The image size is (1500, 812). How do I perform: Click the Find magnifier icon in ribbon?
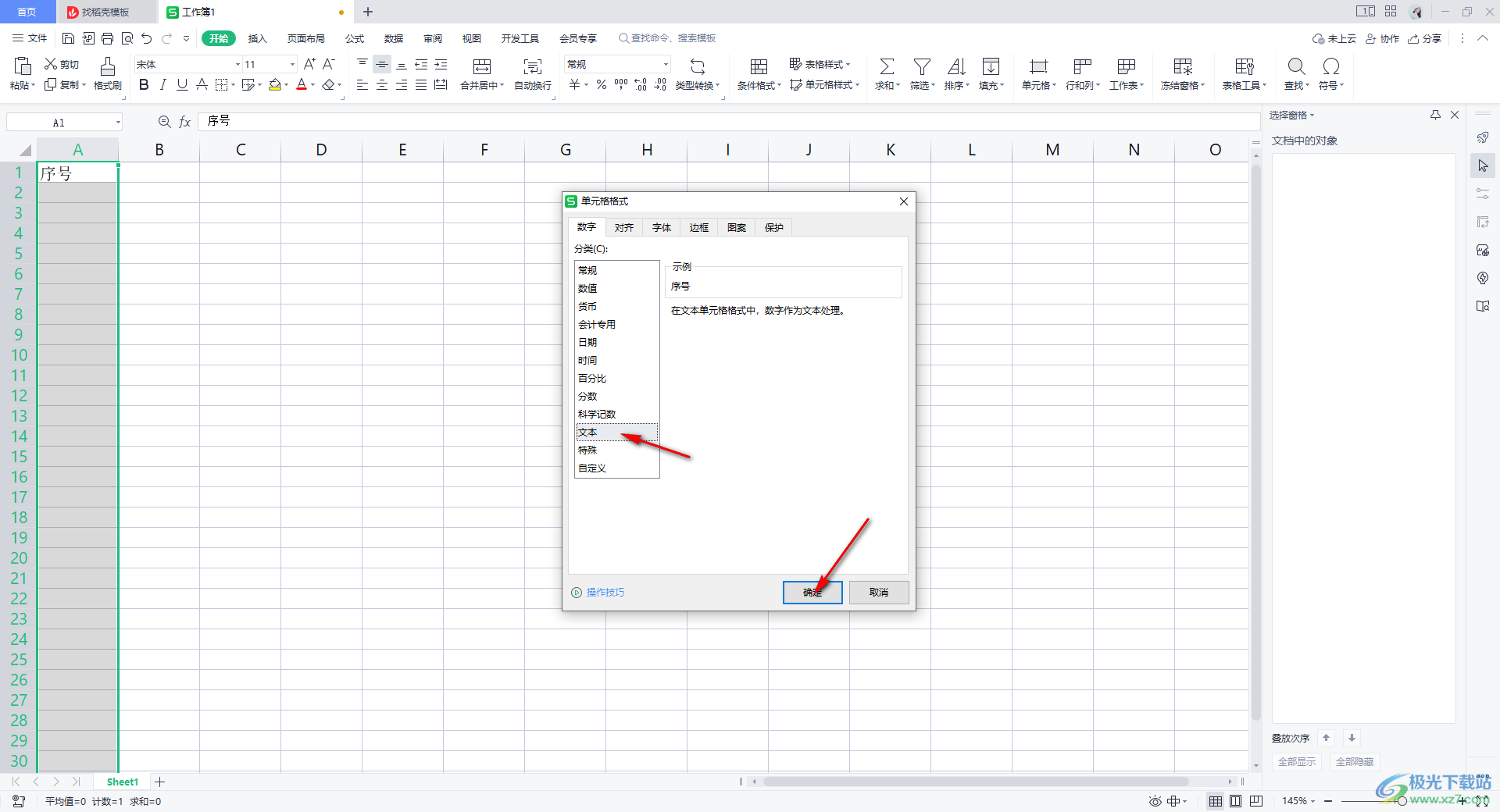(1296, 66)
